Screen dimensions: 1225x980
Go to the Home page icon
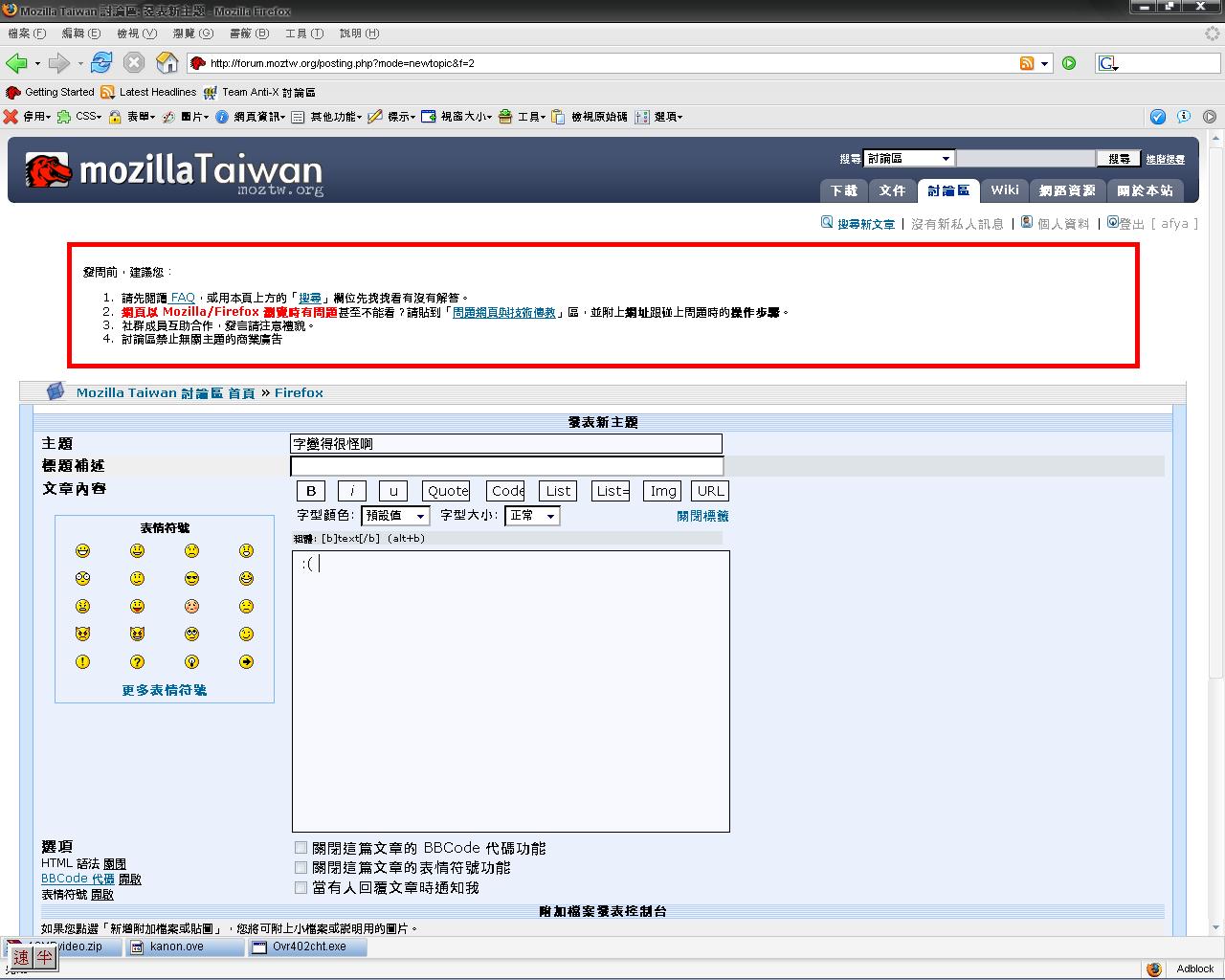167,63
